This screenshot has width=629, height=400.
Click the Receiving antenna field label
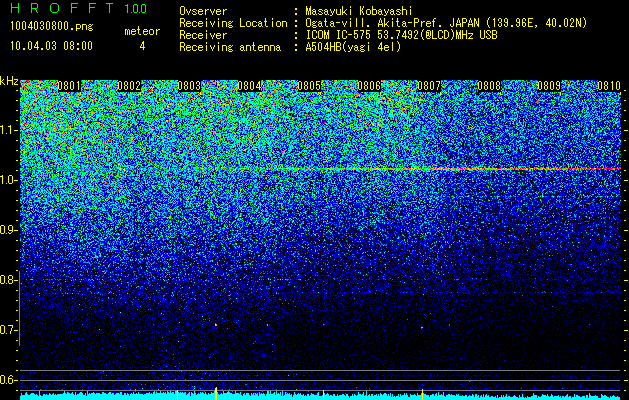pyautogui.click(x=230, y=47)
